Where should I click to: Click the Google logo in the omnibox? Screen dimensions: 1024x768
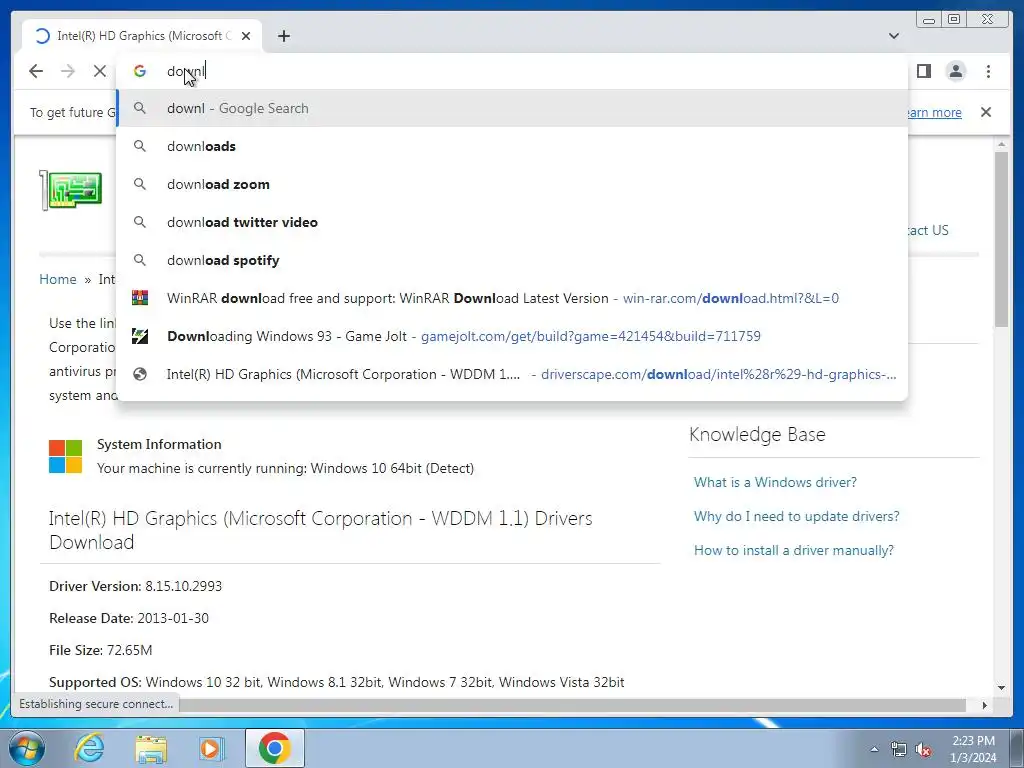point(140,71)
